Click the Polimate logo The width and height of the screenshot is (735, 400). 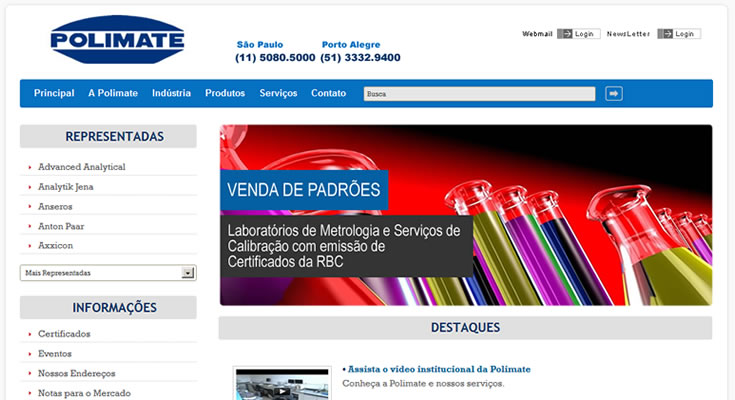pos(117,39)
